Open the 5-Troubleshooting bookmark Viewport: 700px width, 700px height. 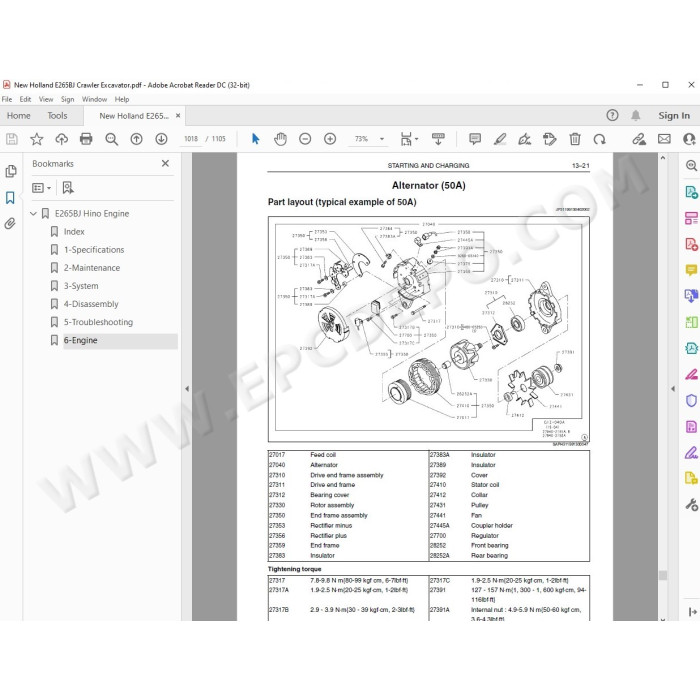(x=98, y=322)
